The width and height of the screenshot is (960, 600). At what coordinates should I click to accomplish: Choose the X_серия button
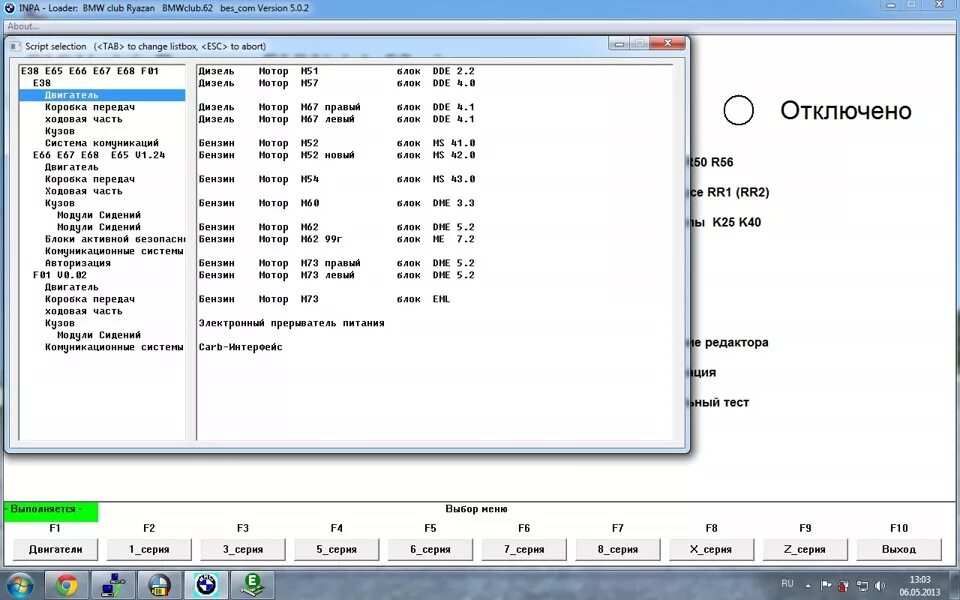(x=711, y=549)
